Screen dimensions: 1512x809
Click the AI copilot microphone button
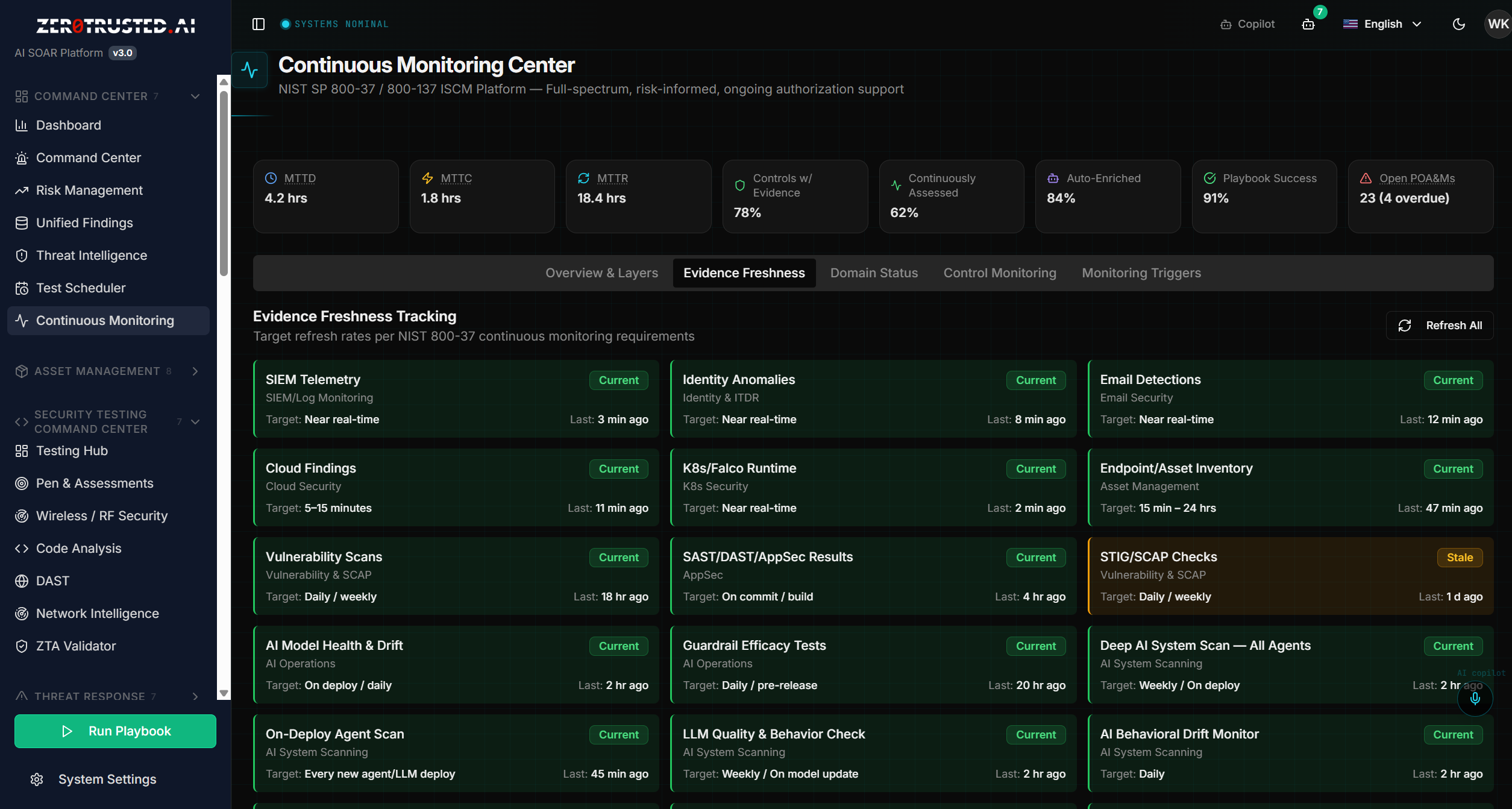click(x=1475, y=698)
